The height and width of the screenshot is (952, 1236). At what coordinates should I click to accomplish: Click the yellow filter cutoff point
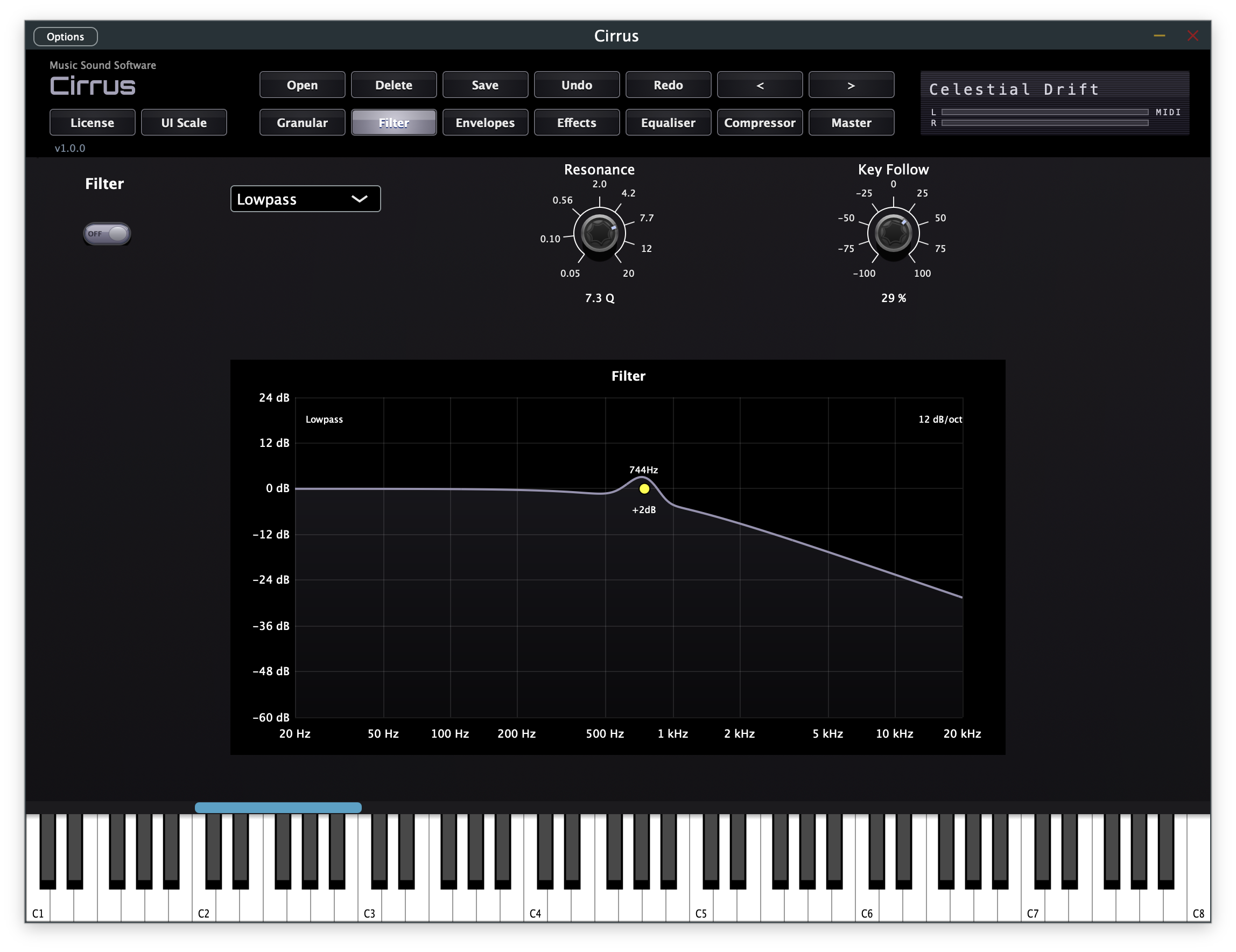pos(644,488)
